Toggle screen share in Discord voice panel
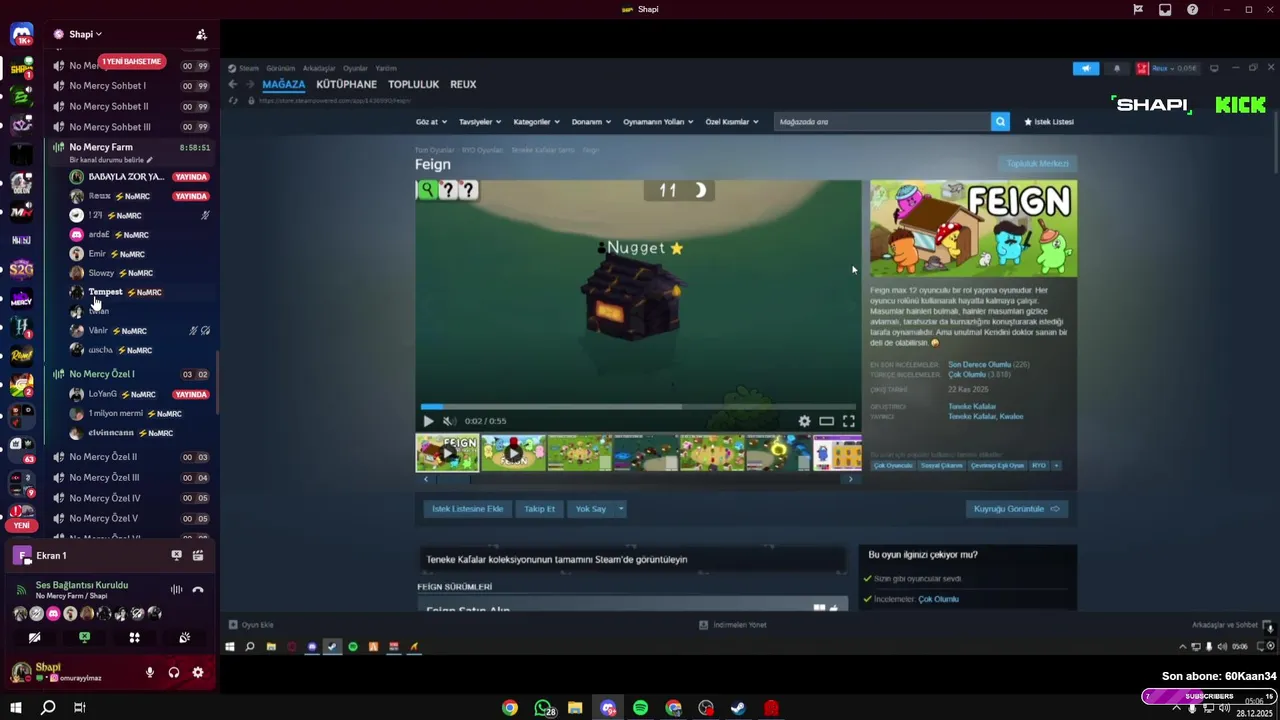1280x720 pixels. click(x=85, y=637)
